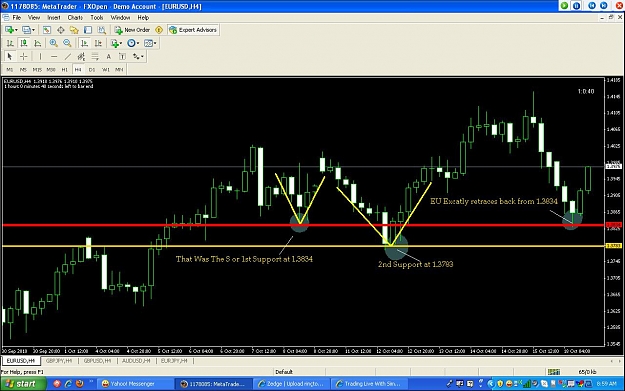
Task: Launch MetaEditor via yellow diamond icon
Action: pyautogui.click(x=159, y=30)
